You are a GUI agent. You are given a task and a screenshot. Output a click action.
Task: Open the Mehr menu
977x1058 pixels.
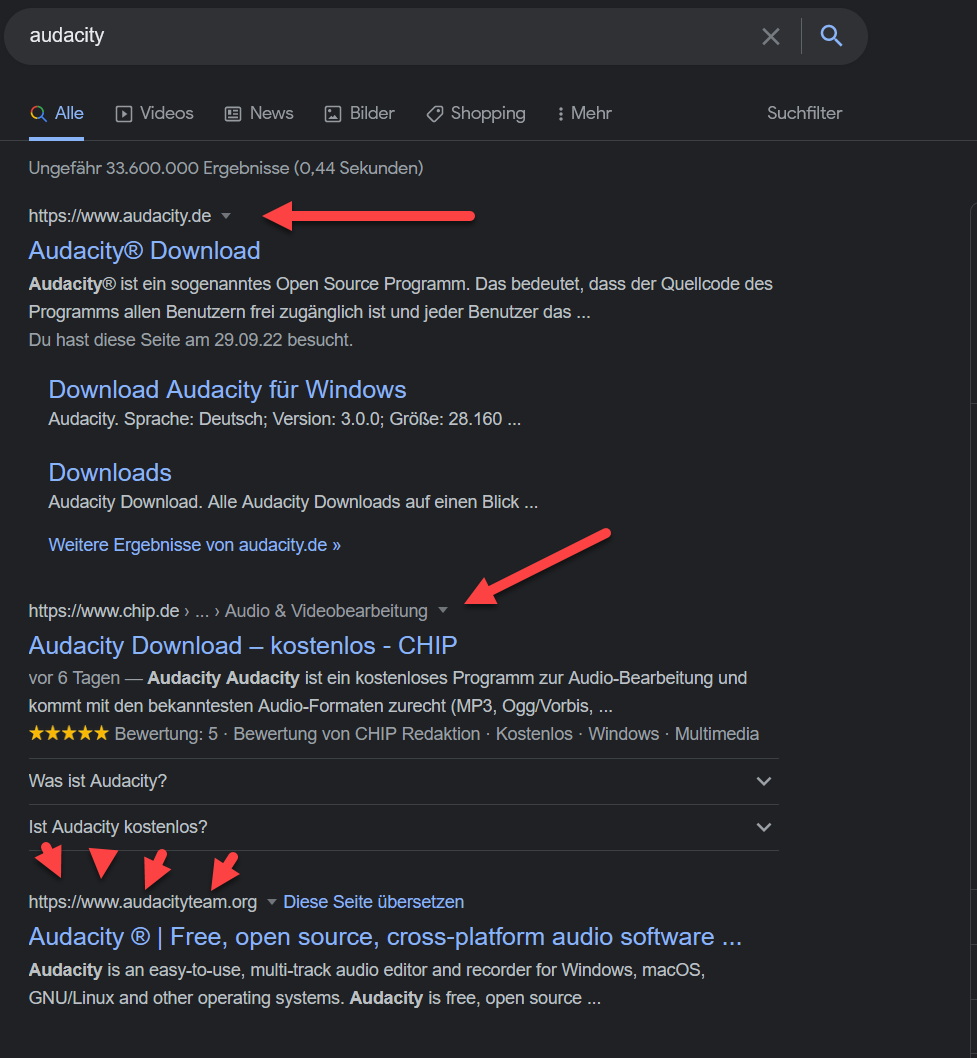[584, 113]
